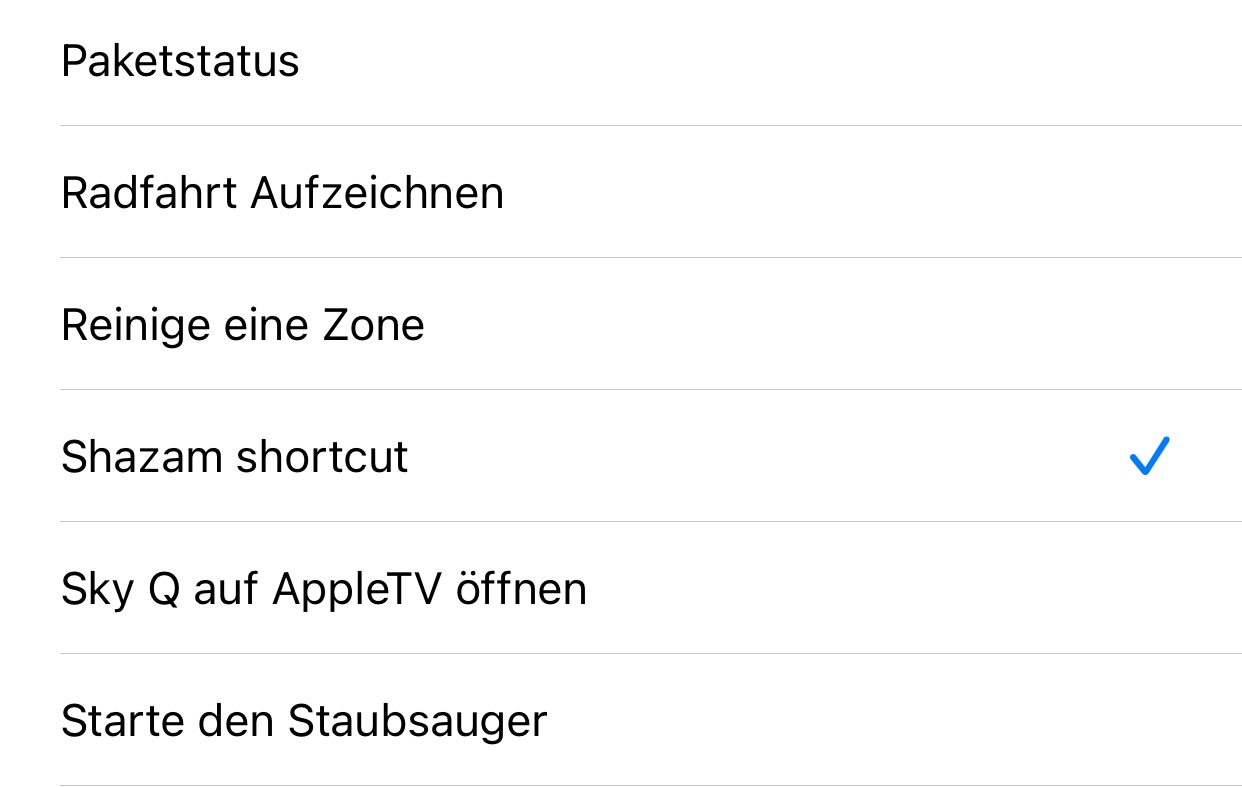1242x787 pixels.
Task: Select the Reinige eine Zone shortcut
Action: click(243, 326)
